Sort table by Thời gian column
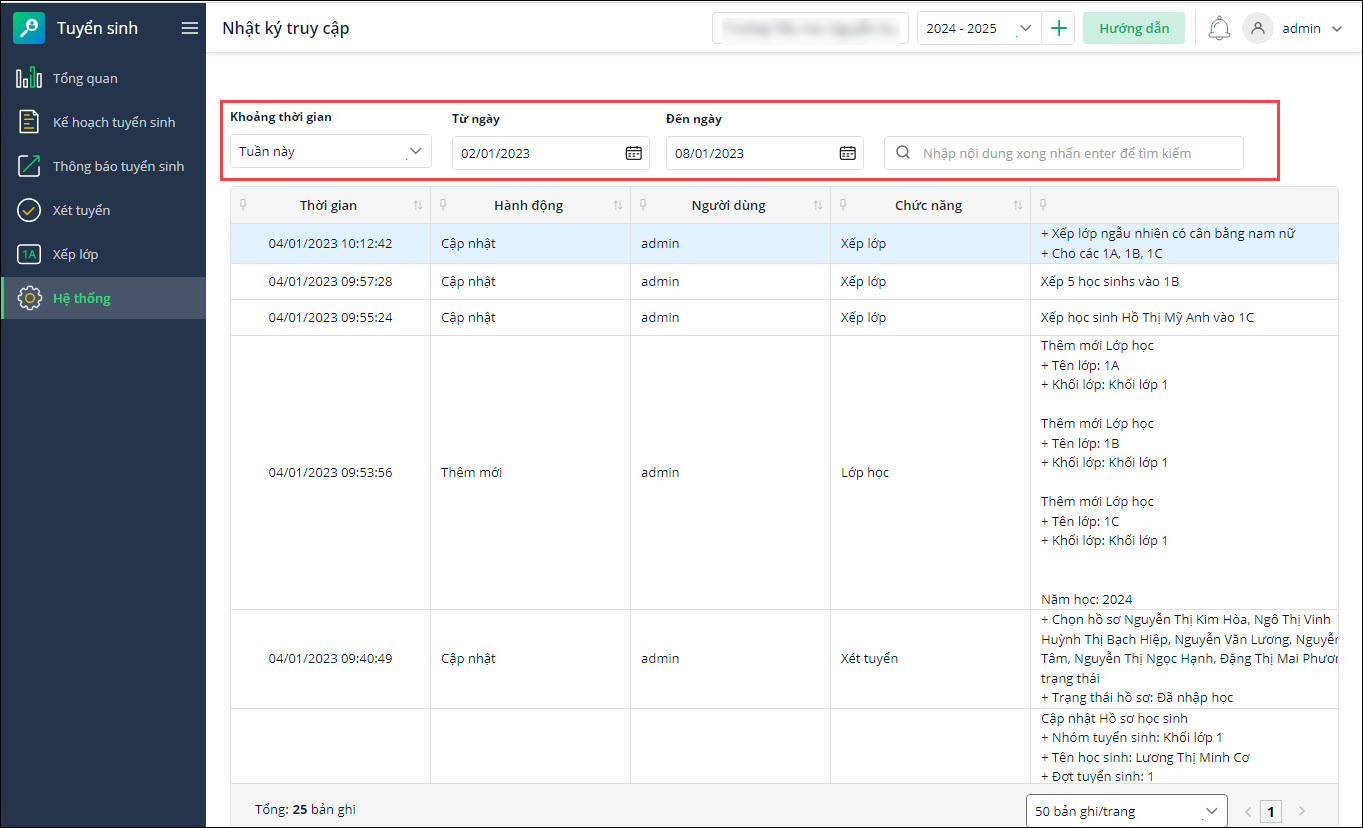The width and height of the screenshot is (1363, 828). coord(417,205)
